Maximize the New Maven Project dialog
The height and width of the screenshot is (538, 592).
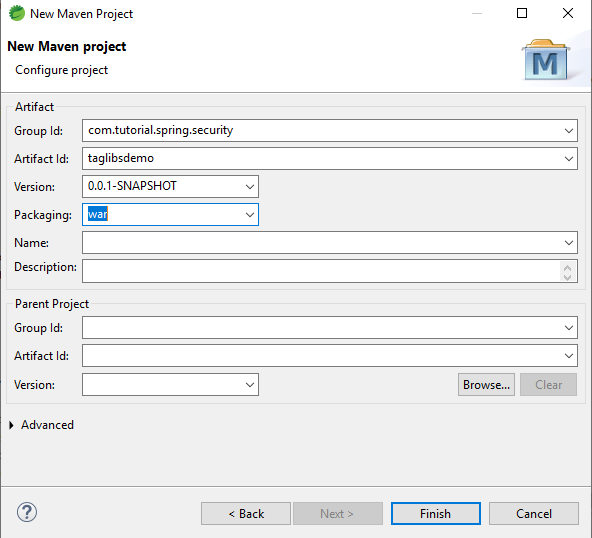[522, 13]
